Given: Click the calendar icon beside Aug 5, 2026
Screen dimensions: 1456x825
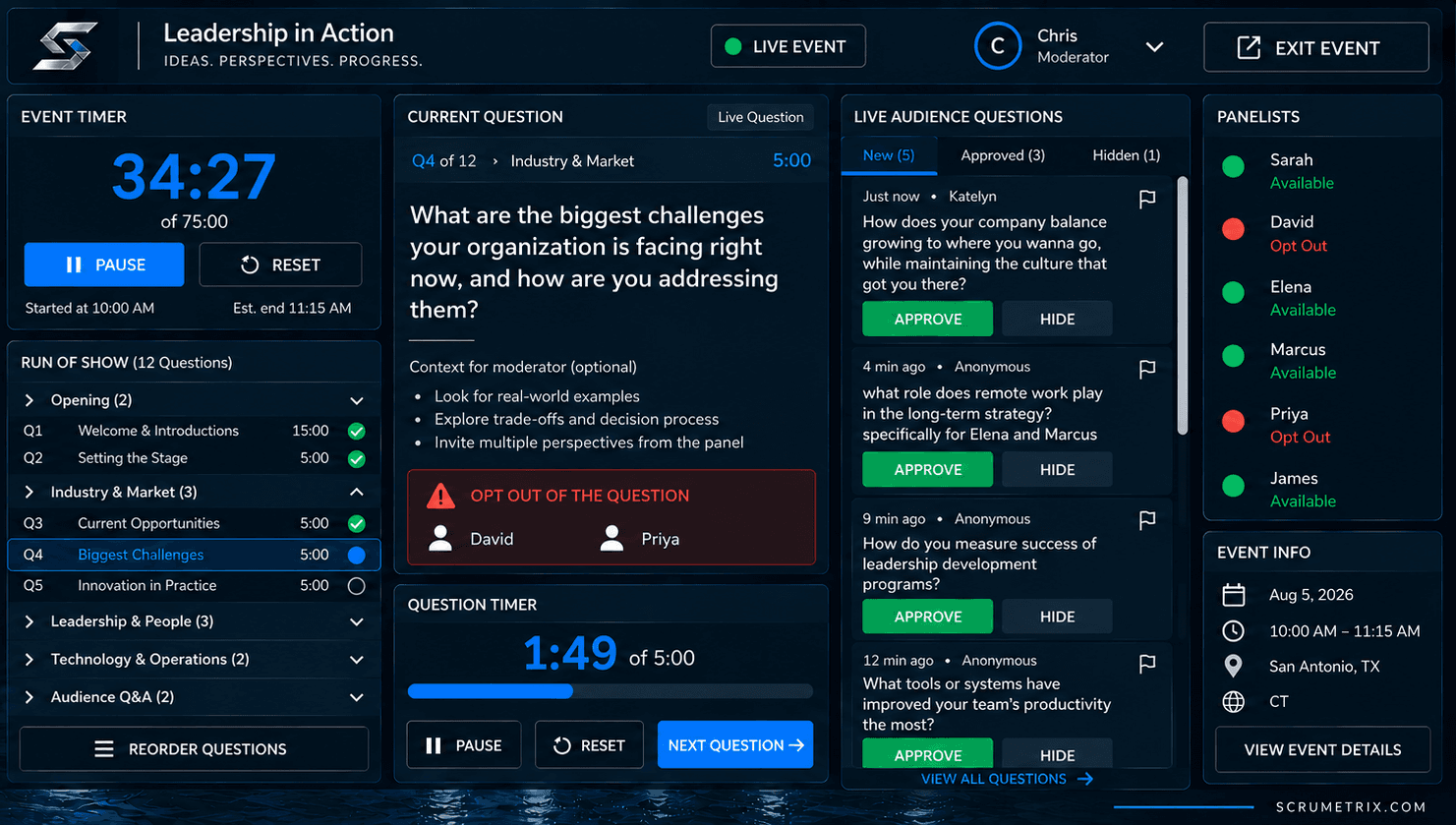Looking at the screenshot, I should click(x=1234, y=595).
